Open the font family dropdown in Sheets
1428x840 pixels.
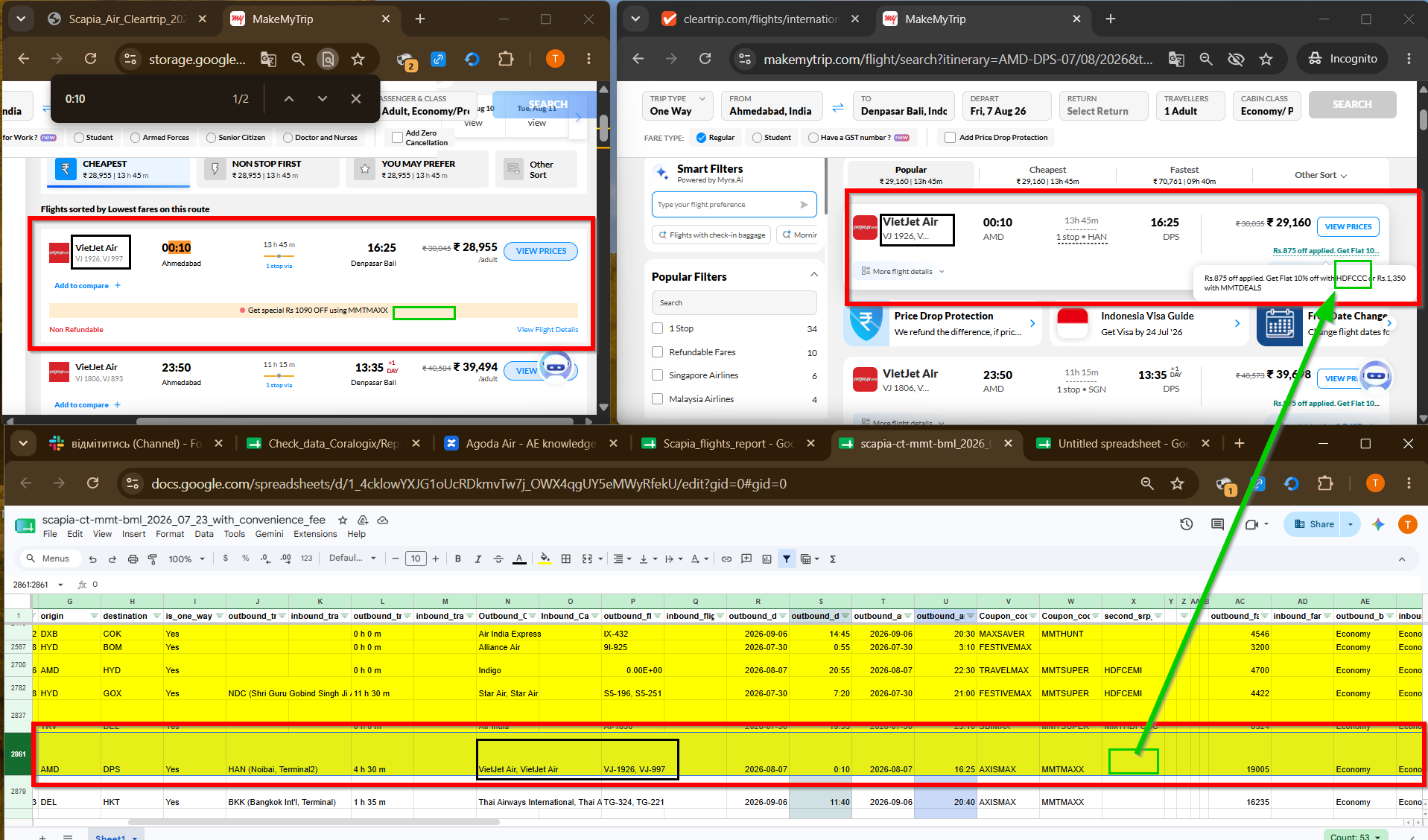pos(352,559)
